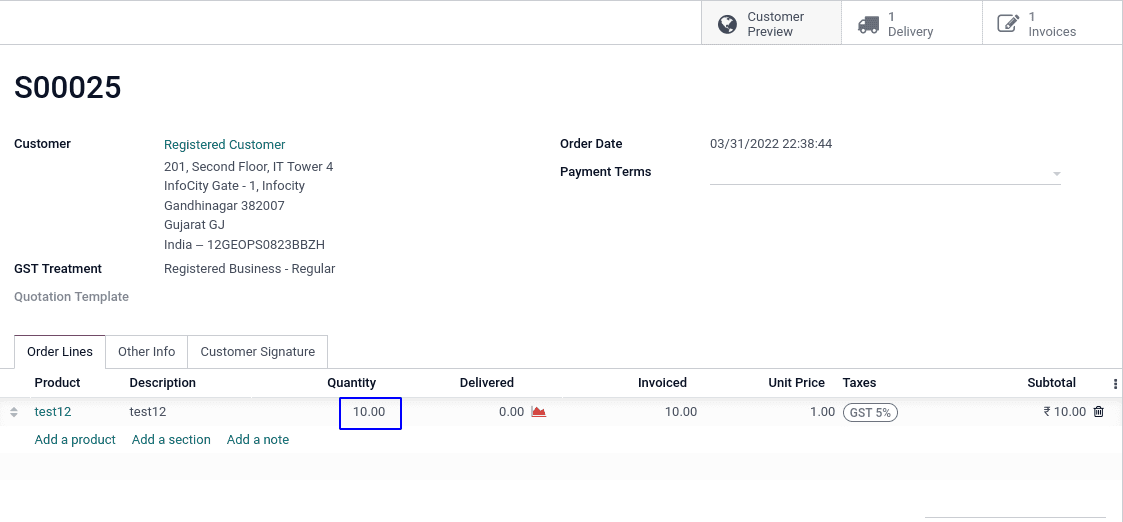The width and height of the screenshot is (1123, 522).
Task: Open the column options kebab menu
Action: point(1115,384)
